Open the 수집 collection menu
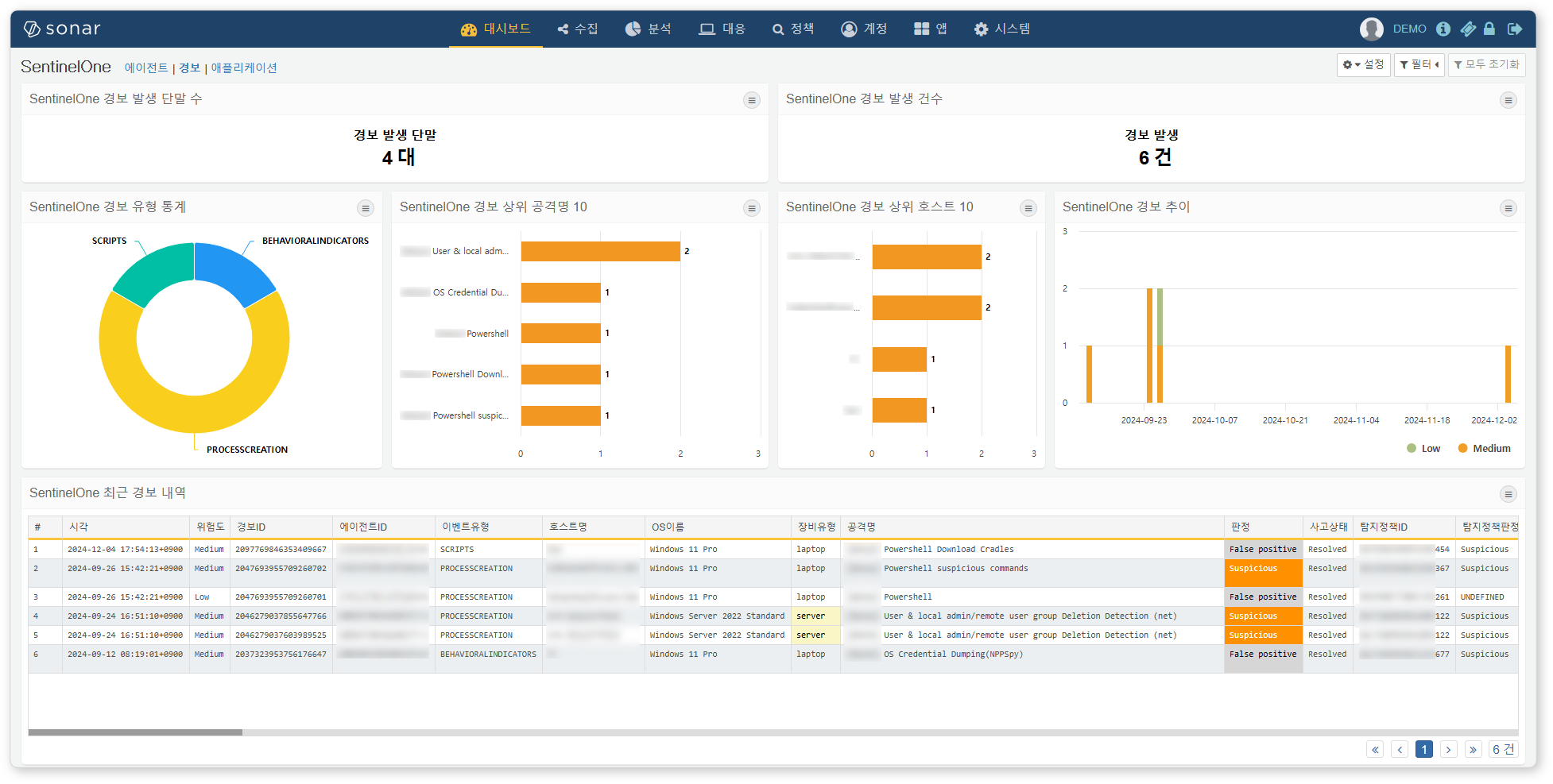The height and width of the screenshot is (784, 1553). [578, 29]
